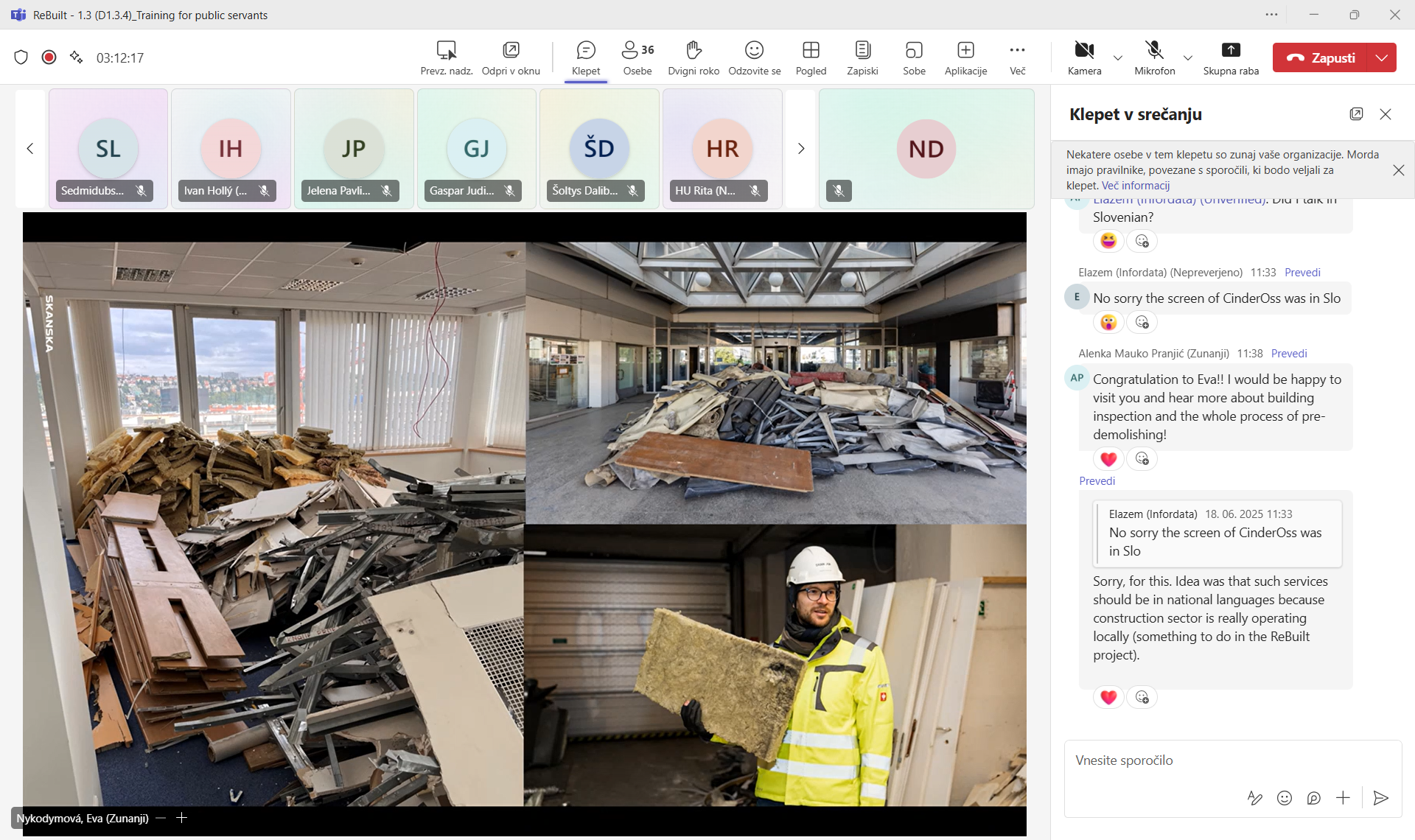The width and height of the screenshot is (1415, 840).
Task: Translate Elazem's 11:33 message with Prevedi
Action: tap(1302, 273)
